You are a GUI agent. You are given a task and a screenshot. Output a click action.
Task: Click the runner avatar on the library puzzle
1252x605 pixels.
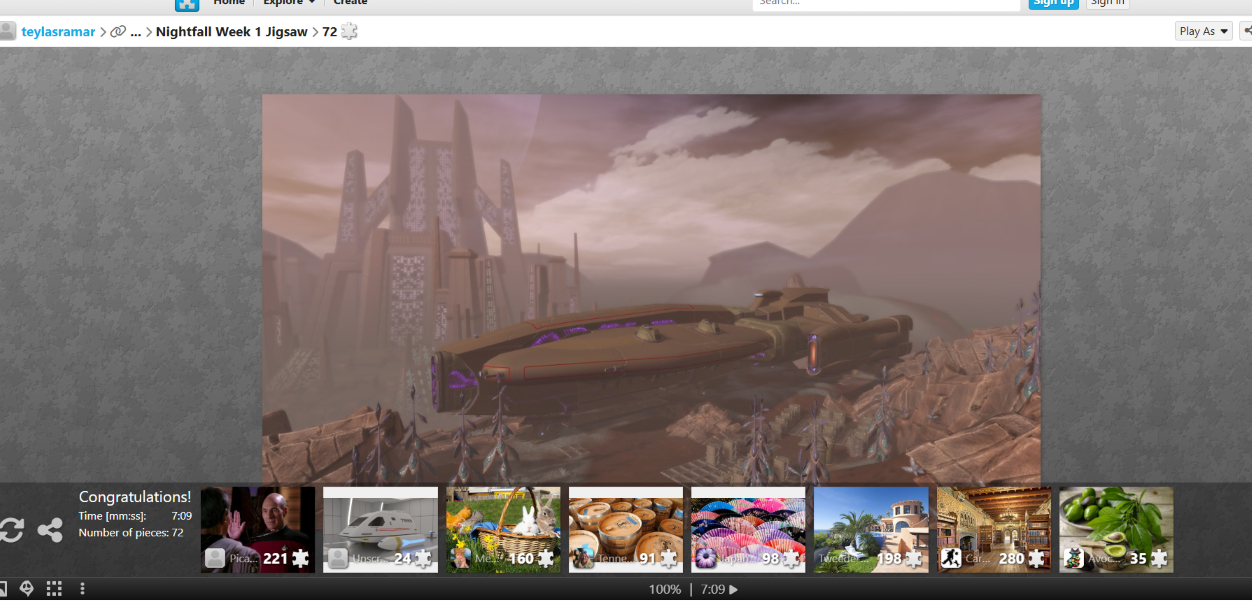point(951,559)
